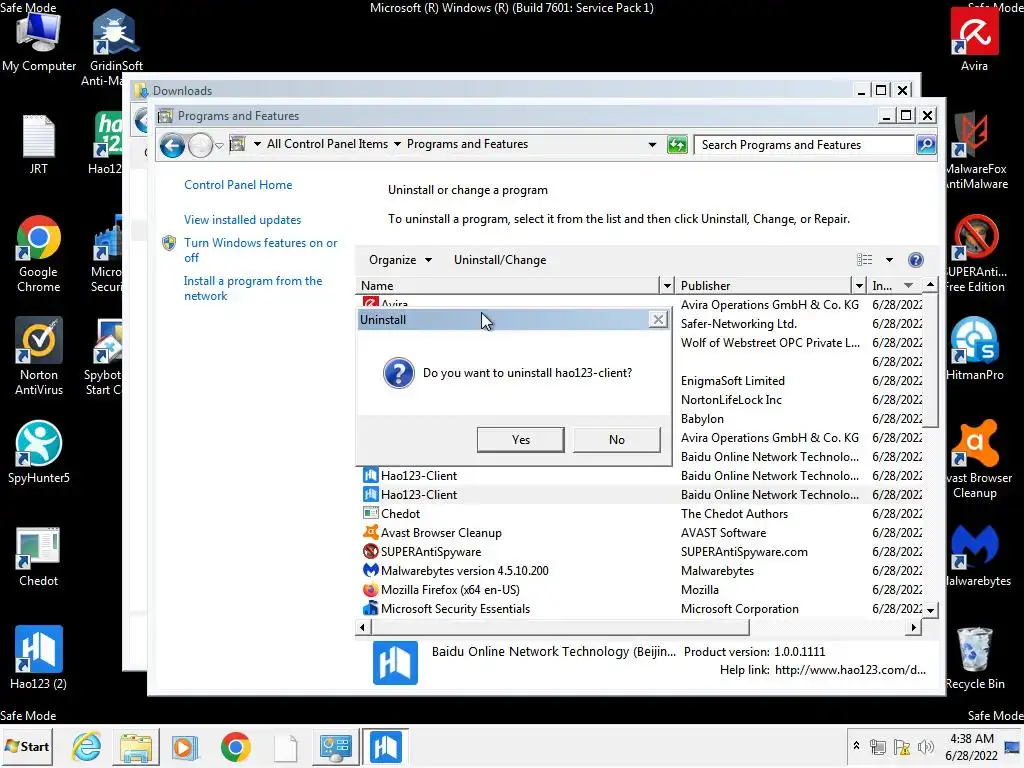Click the horizontal scrollbar thumb
The image size is (1024, 768).
[560, 628]
